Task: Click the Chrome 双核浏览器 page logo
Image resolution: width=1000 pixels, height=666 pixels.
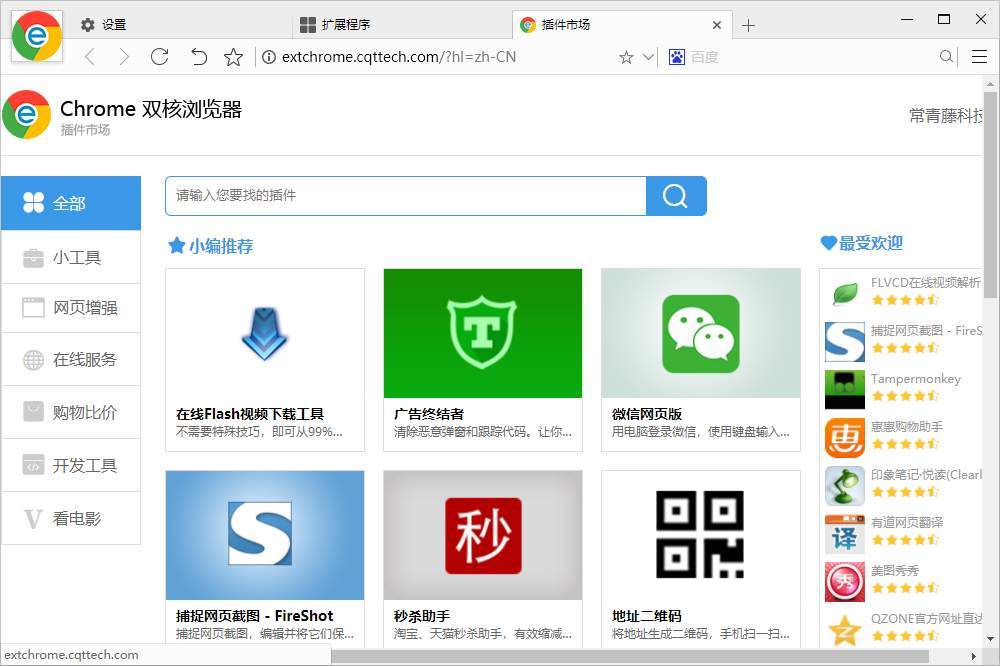Action: 26,115
